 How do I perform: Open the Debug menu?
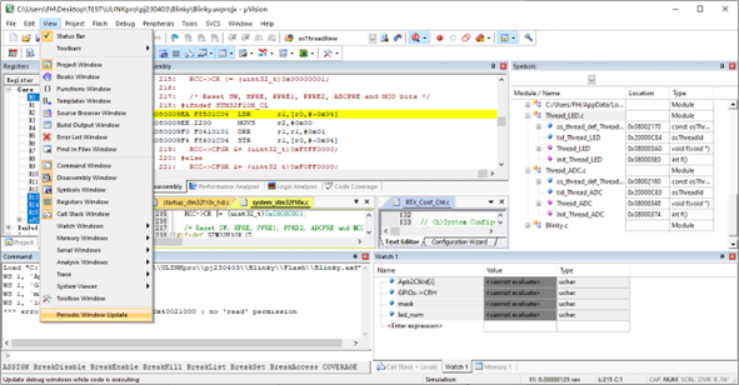point(125,24)
